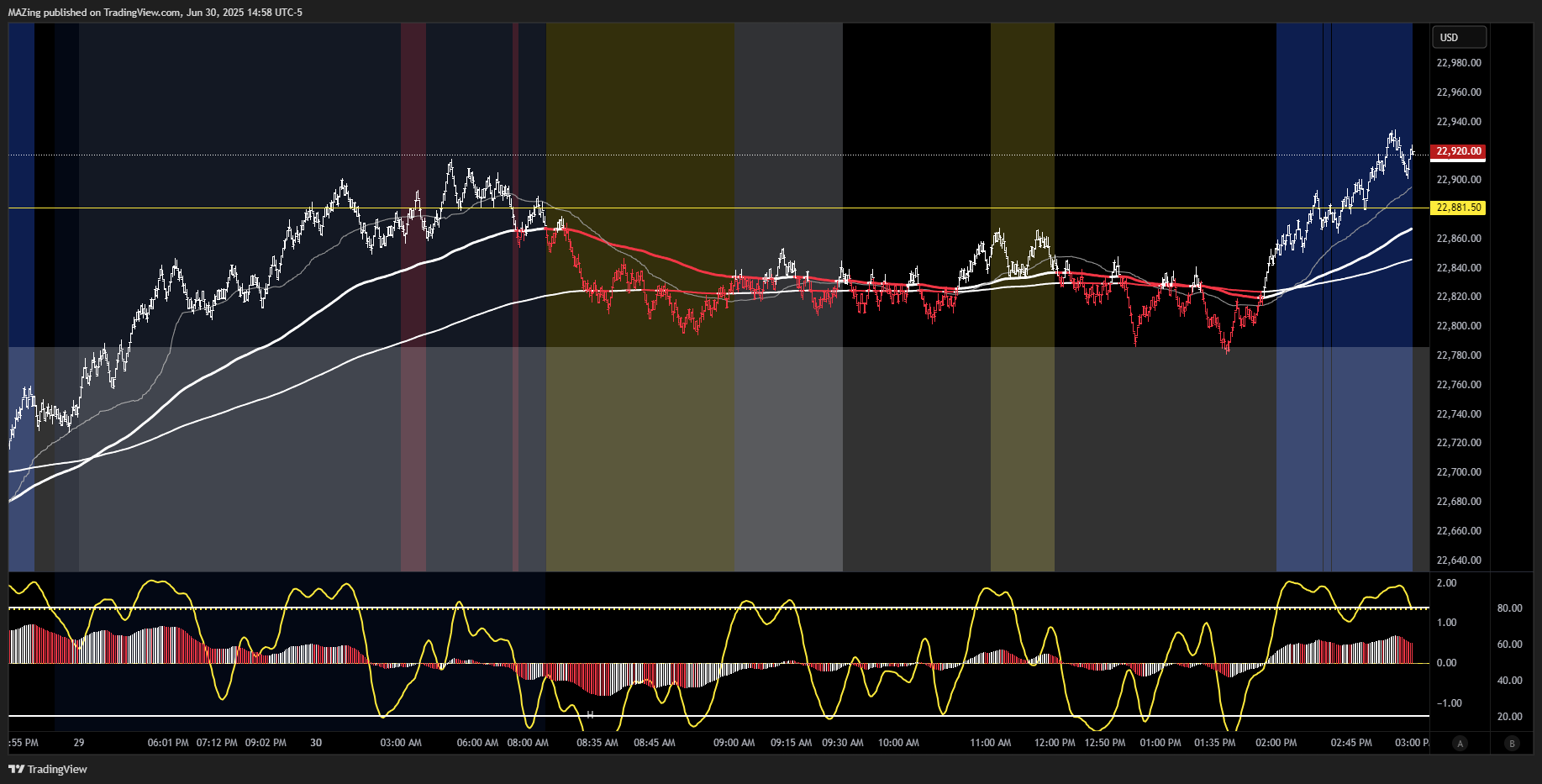Click the TradingView logo
The width and height of the screenshot is (1542, 784).
[x=48, y=769]
